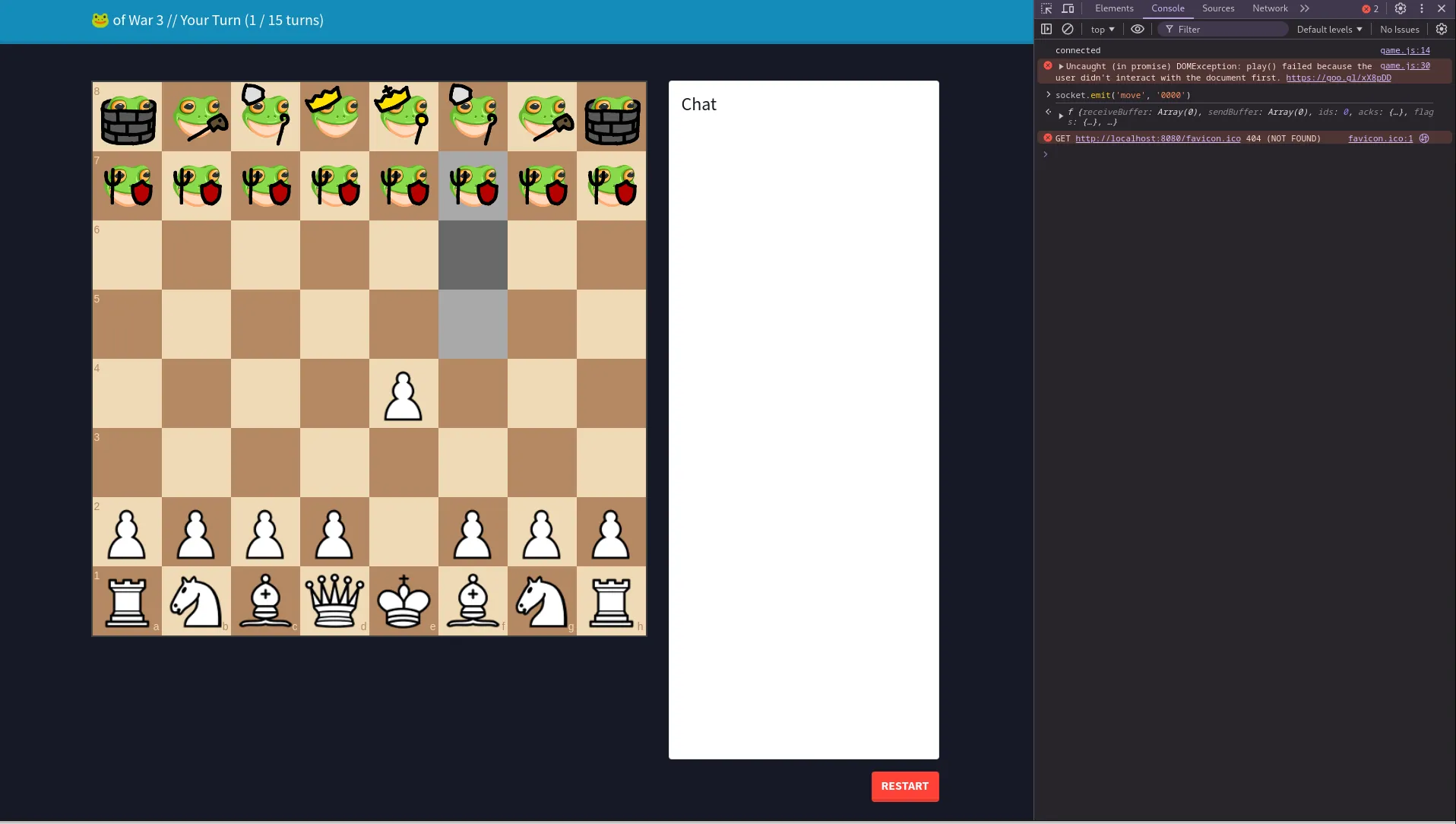The height and width of the screenshot is (824, 1456).
Task: Open the game.js:14 source link
Action: pyautogui.click(x=1405, y=50)
